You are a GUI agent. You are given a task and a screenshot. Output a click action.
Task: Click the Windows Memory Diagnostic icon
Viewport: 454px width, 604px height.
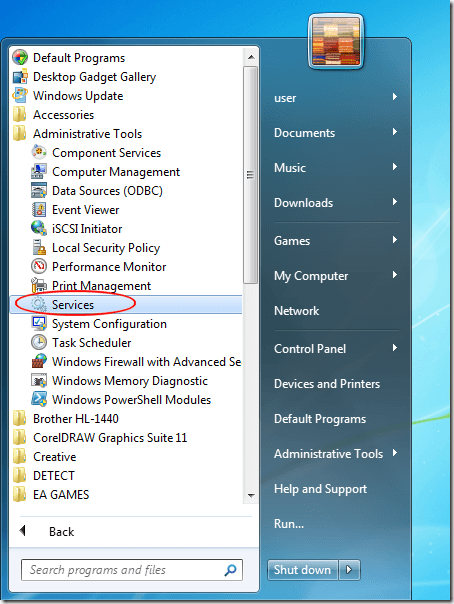[39, 380]
